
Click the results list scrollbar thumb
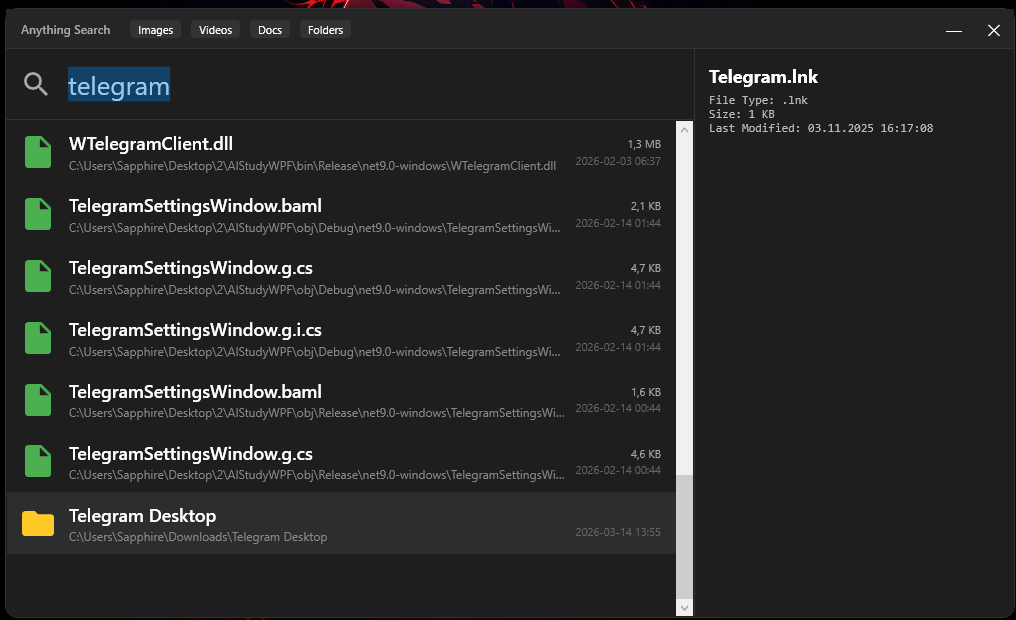(684, 535)
